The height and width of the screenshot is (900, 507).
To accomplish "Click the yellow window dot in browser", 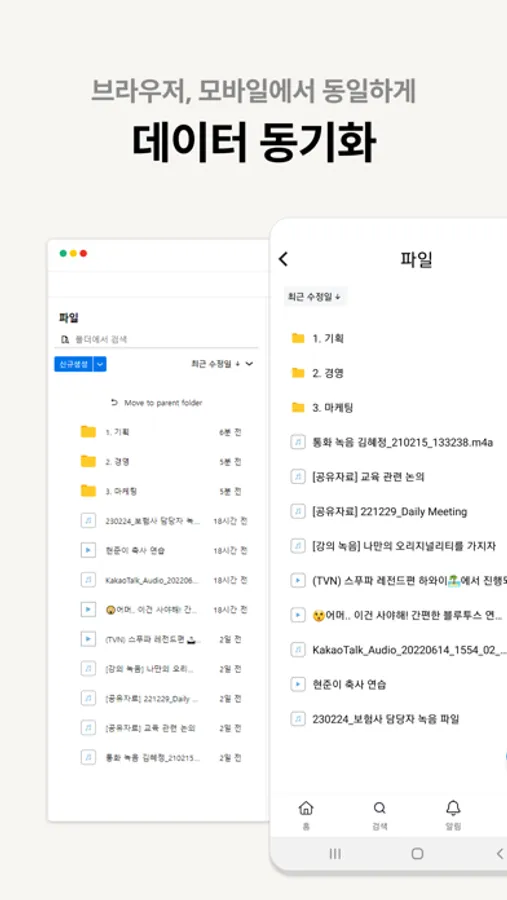I will tap(73, 253).
